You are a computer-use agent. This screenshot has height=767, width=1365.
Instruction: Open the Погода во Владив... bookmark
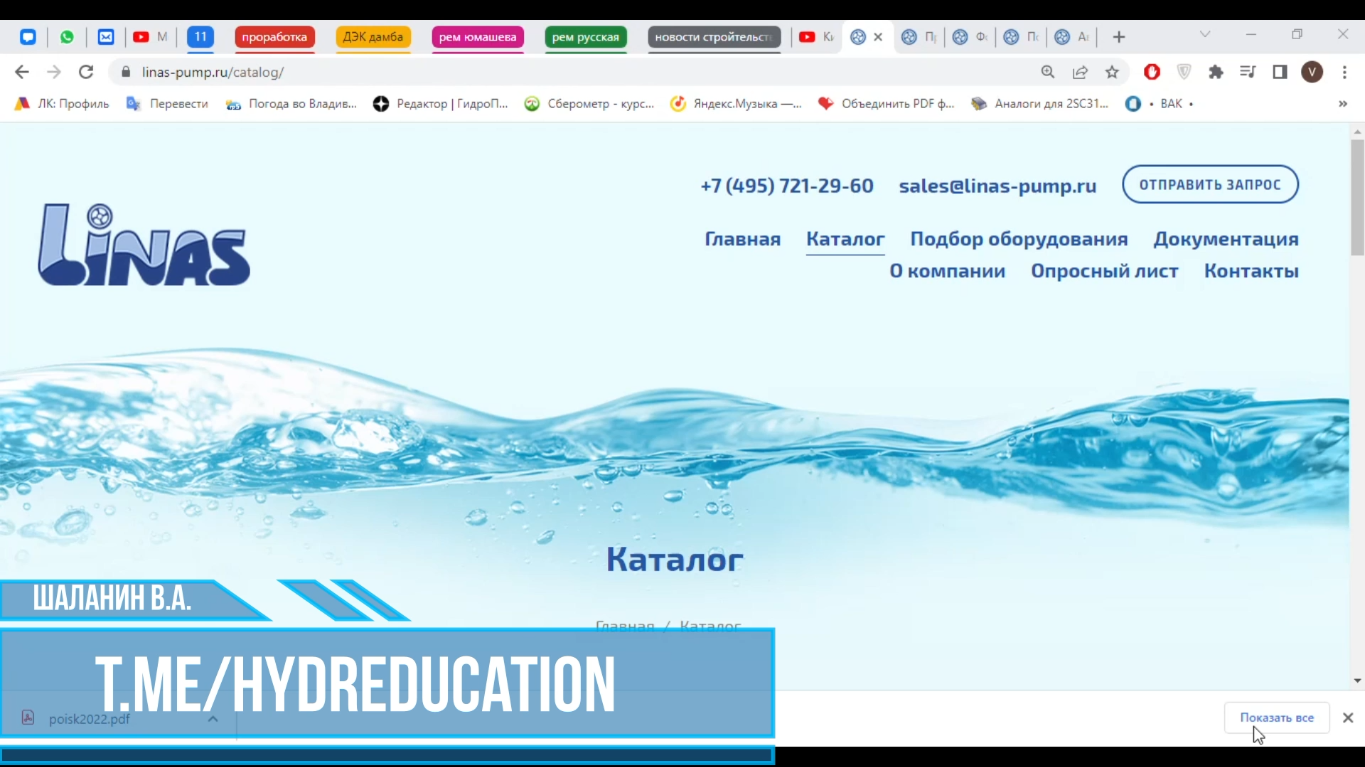[291, 103]
